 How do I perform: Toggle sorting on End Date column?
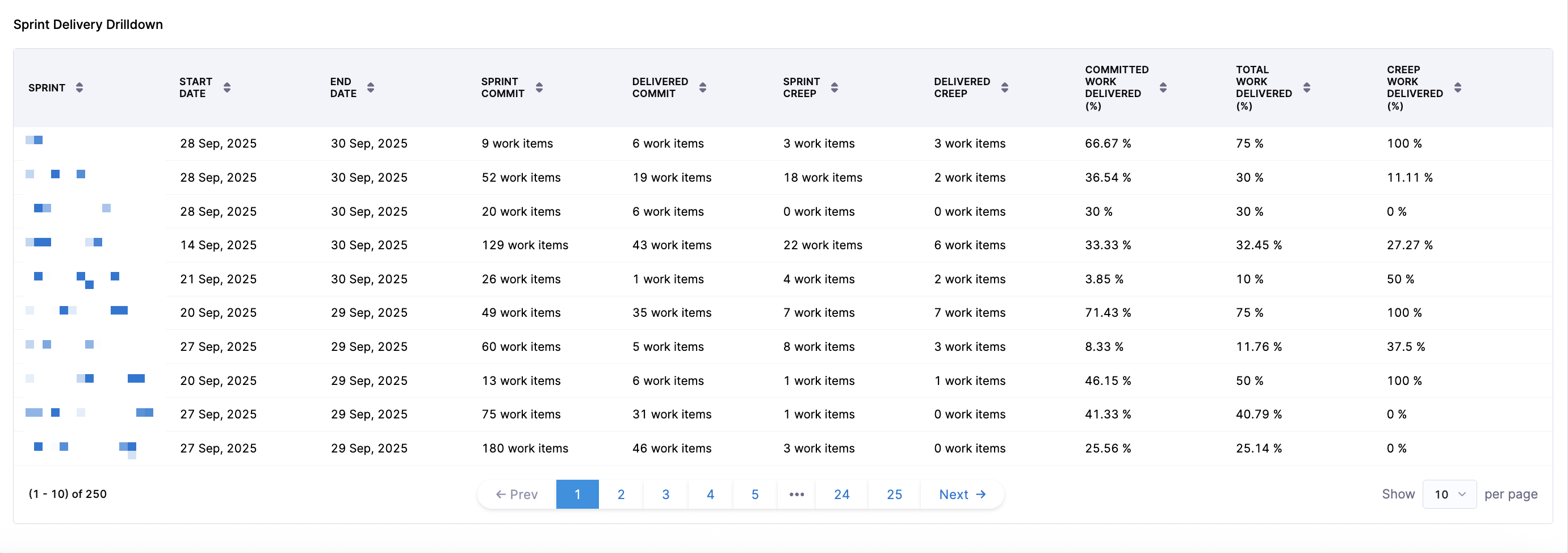[371, 87]
